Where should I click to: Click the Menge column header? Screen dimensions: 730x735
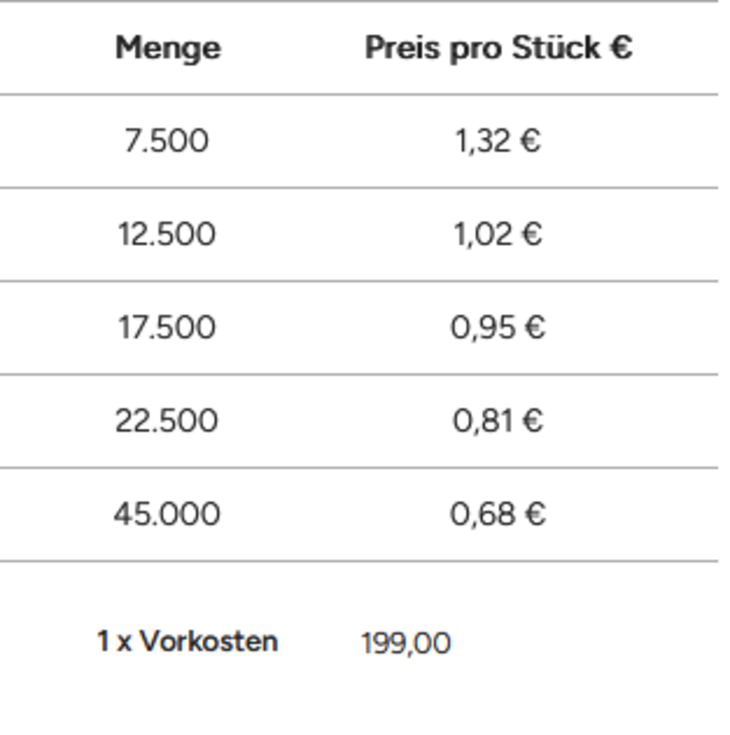167,48
